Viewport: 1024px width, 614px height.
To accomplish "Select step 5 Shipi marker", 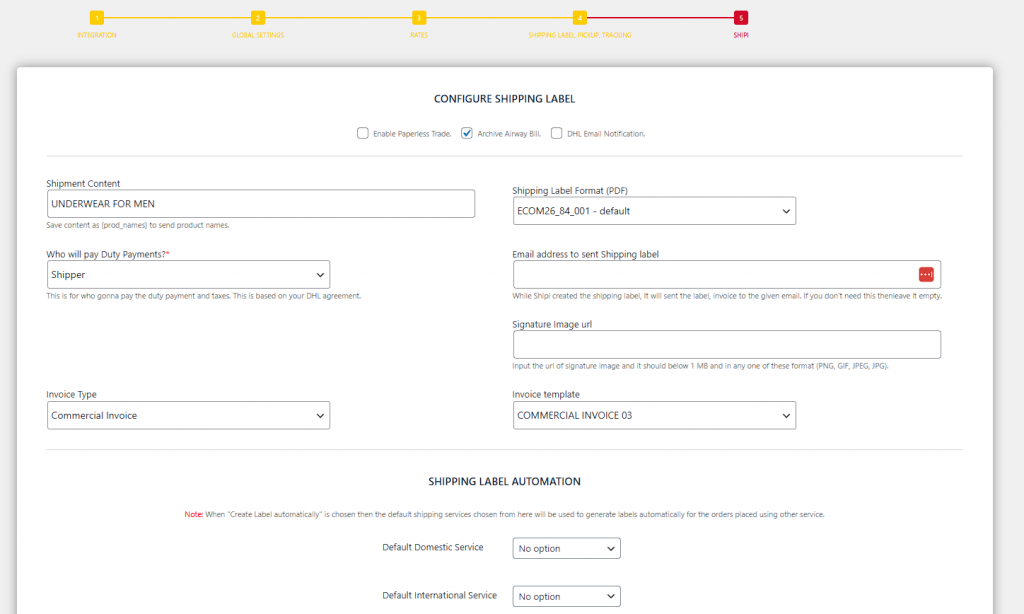I will coord(740,18).
